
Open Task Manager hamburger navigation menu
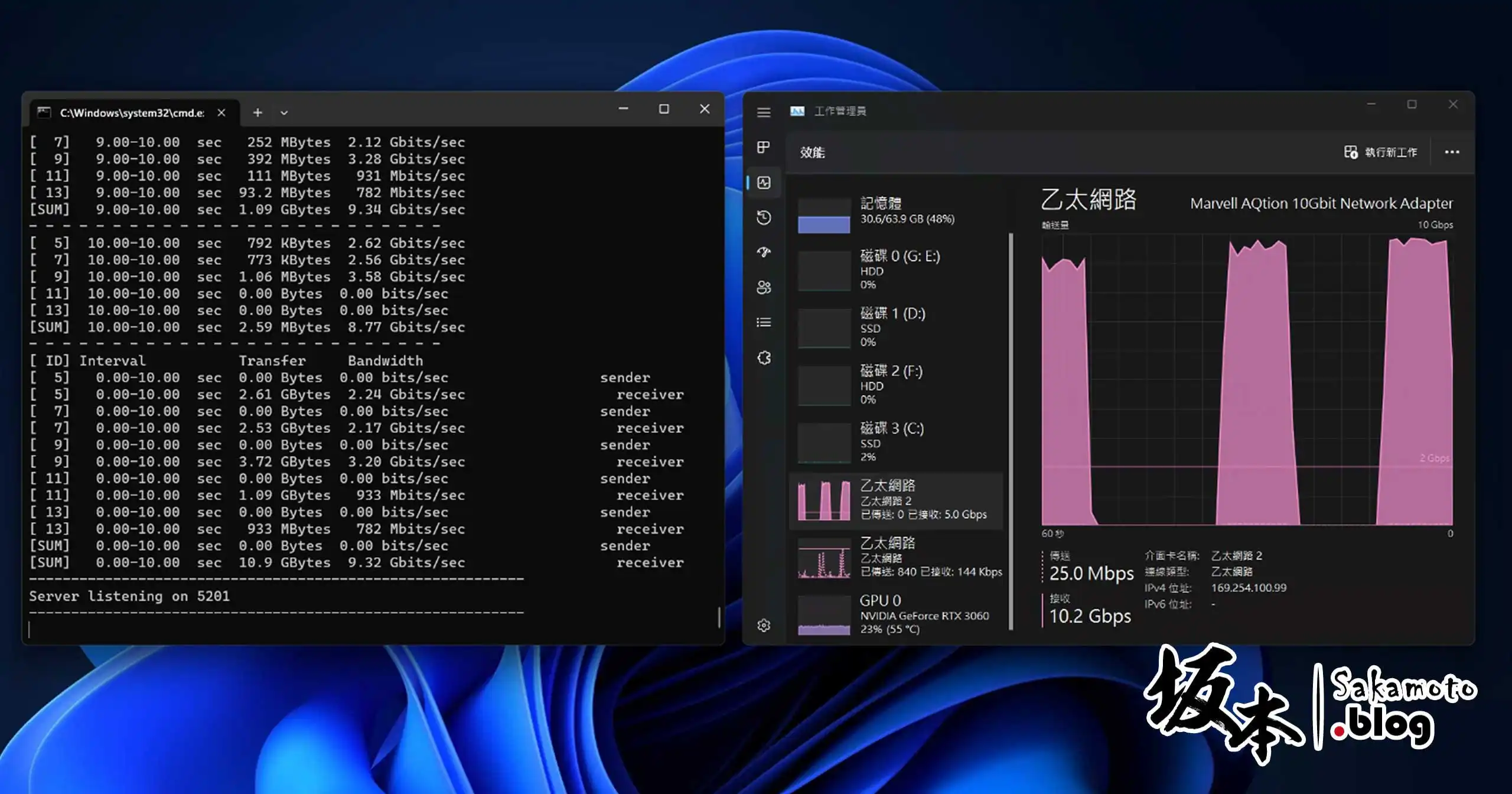(x=764, y=112)
